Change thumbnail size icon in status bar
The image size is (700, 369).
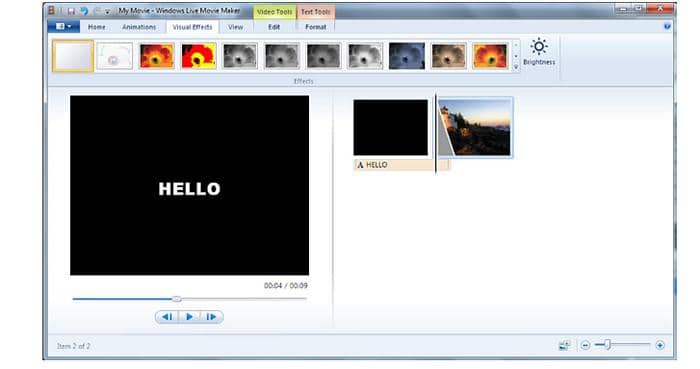coord(564,345)
